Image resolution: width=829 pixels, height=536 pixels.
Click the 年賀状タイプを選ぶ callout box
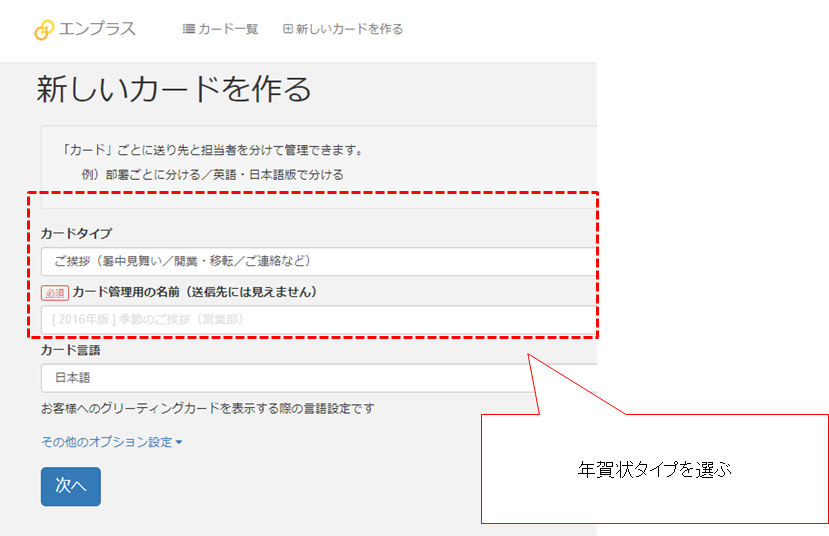(x=655, y=469)
